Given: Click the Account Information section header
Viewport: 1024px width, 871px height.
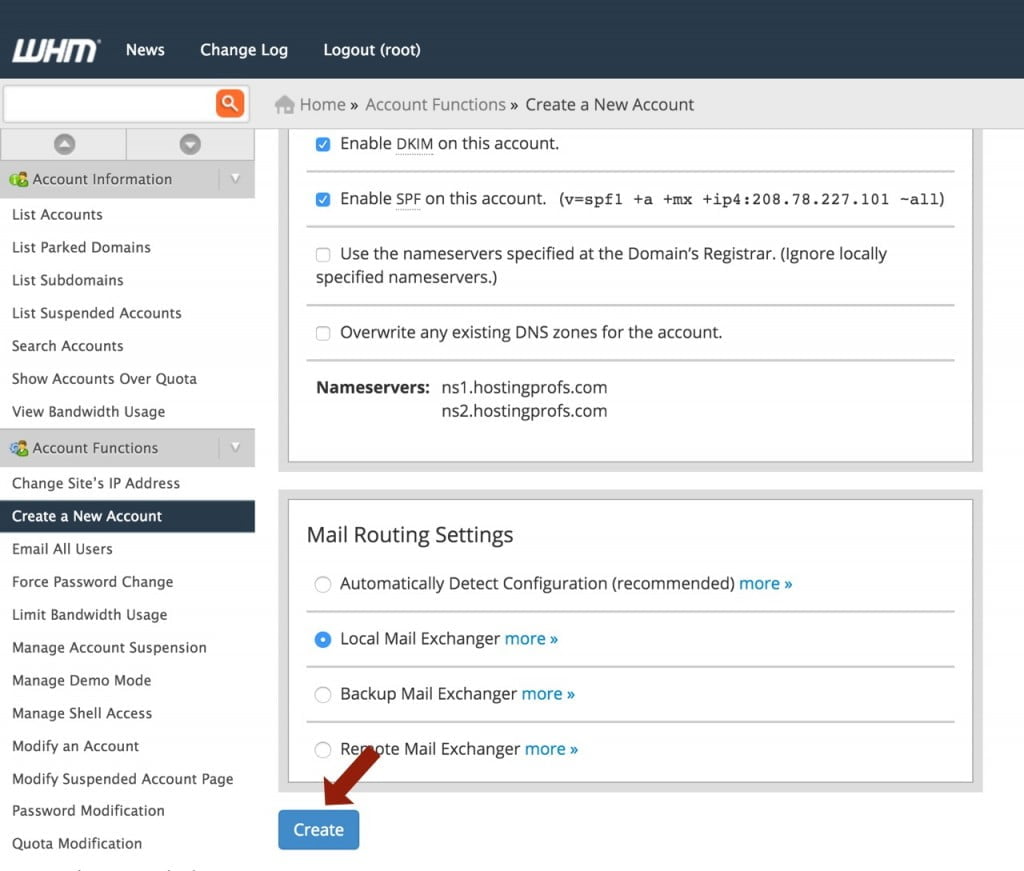Looking at the screenshot, I should click(x=127, y=179).
